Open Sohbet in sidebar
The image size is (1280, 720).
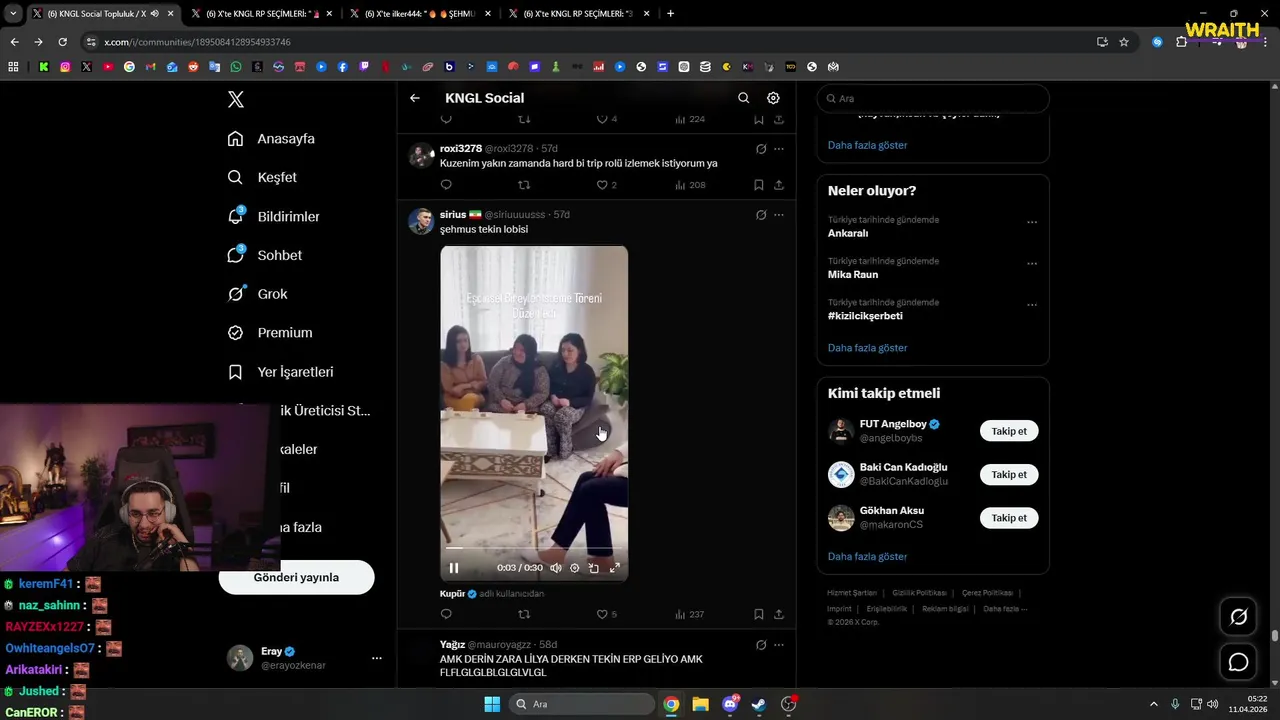[265, 255]
